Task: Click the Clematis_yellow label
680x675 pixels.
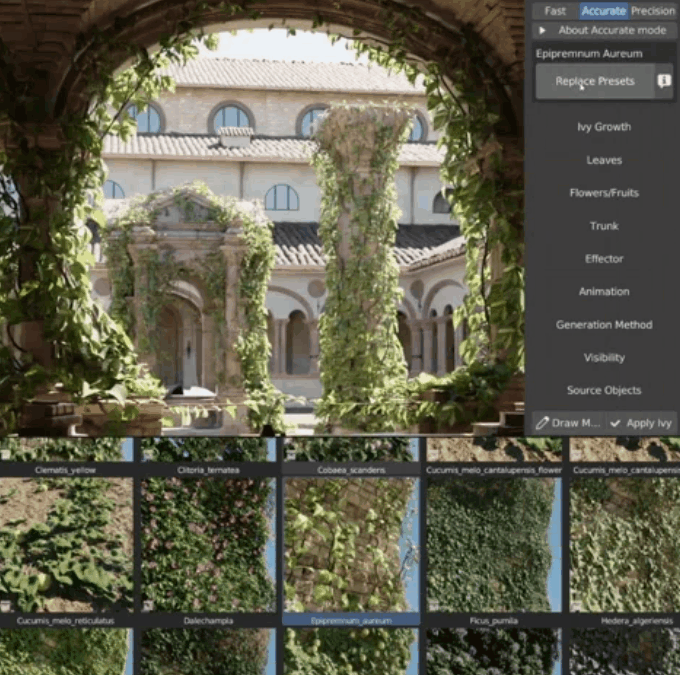Action: (65, 470)
